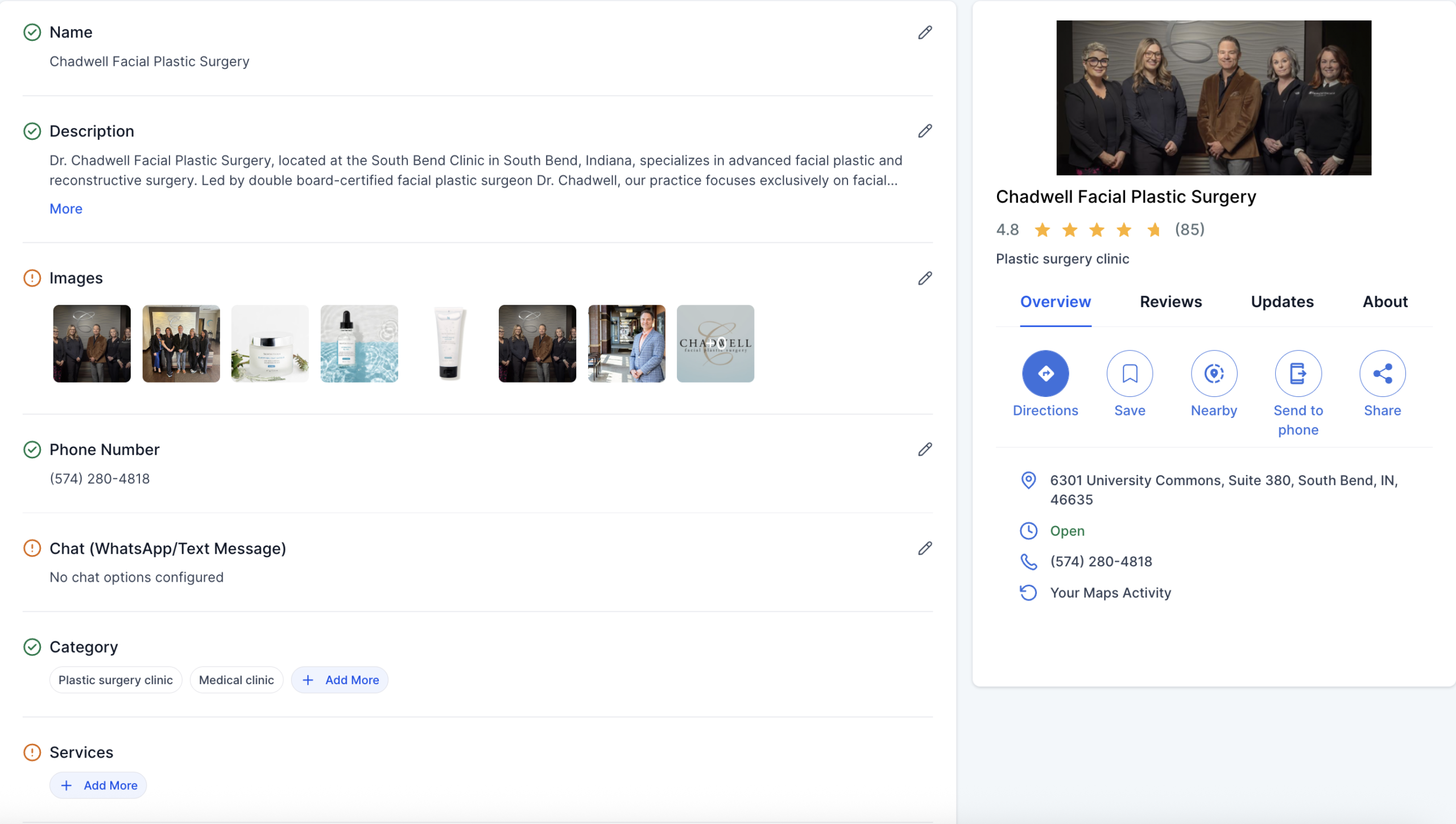Switch to the Reviews tab
This screenshot has width=1456, height=824.
[1170, 302]
